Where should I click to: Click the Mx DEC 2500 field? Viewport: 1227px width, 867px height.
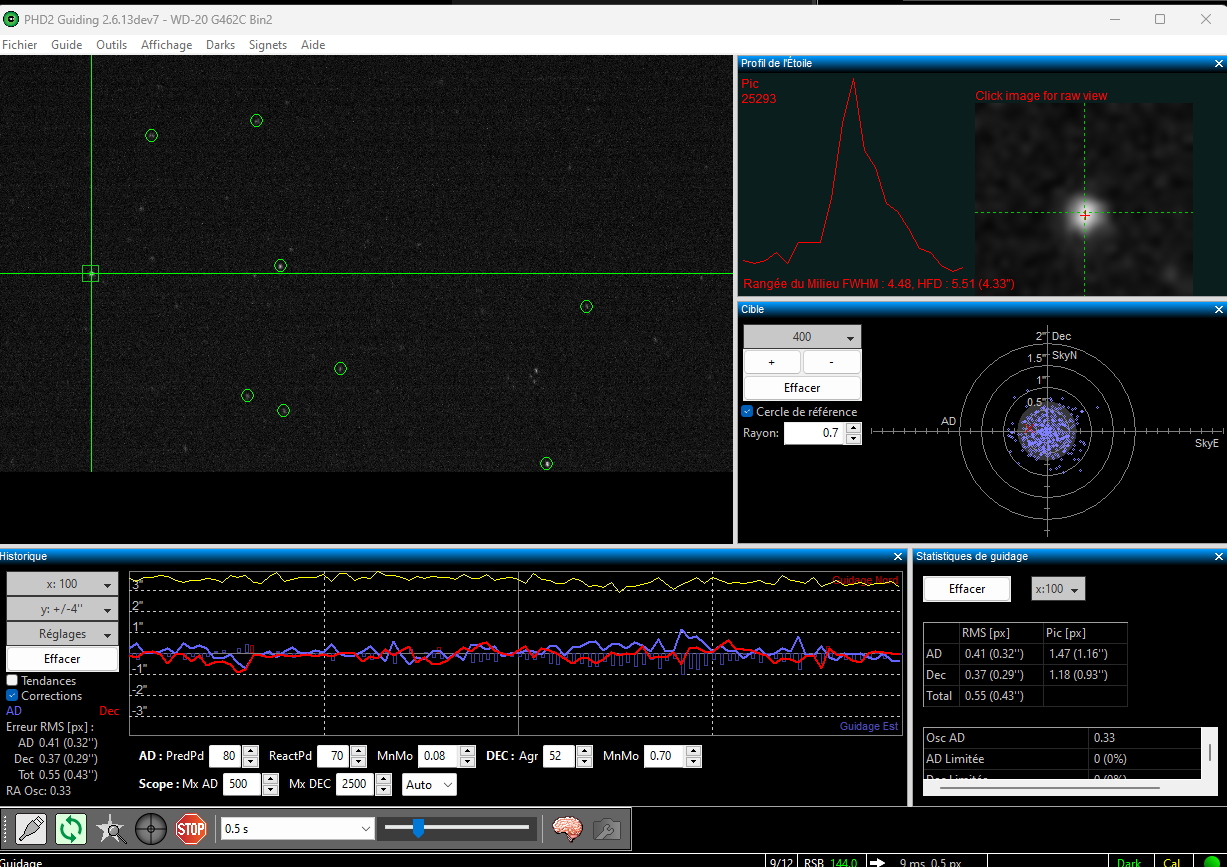pyautogui.click(x=355, y=784)
